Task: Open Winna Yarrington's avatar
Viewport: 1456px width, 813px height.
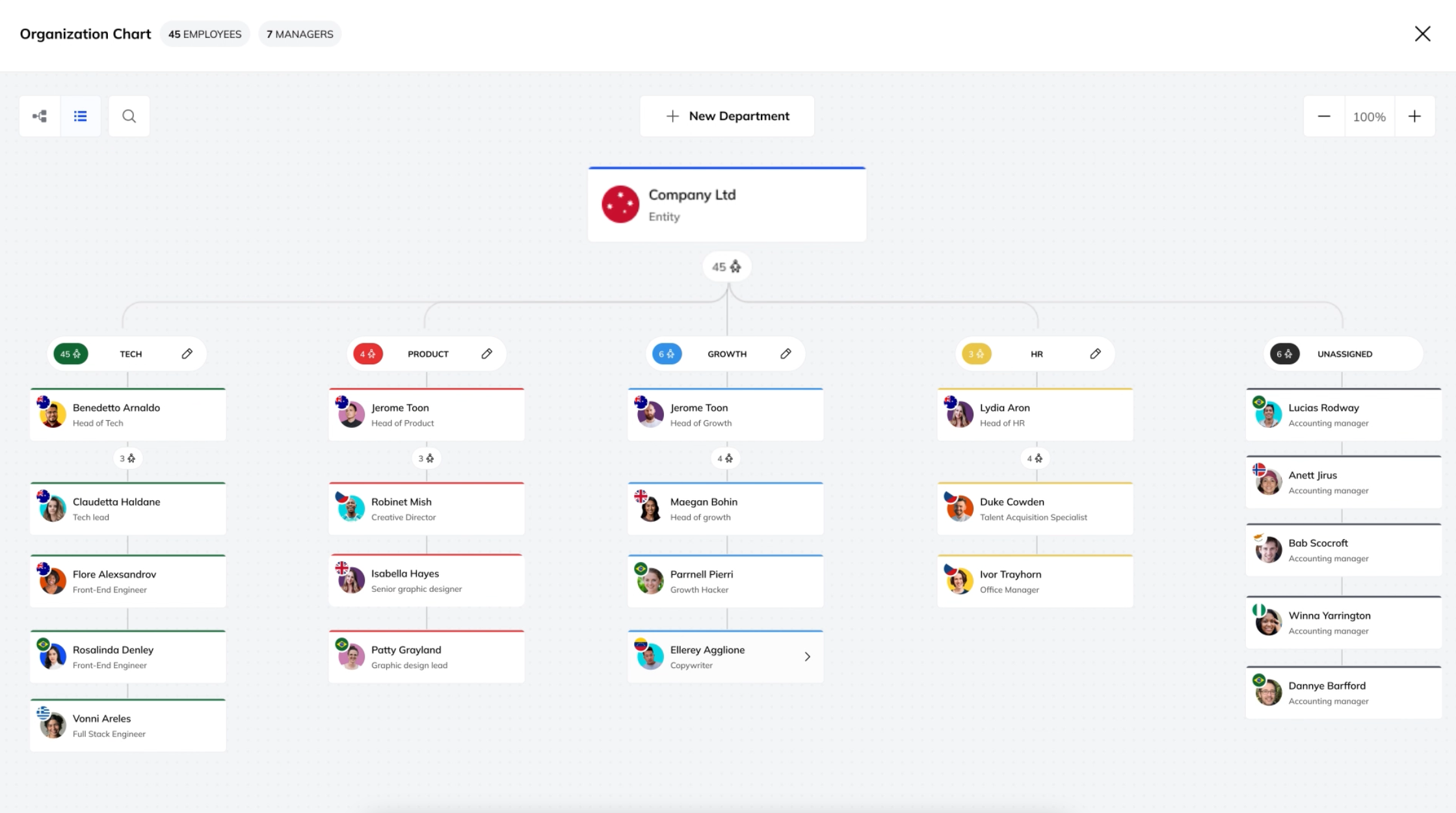Action: 1269,622
